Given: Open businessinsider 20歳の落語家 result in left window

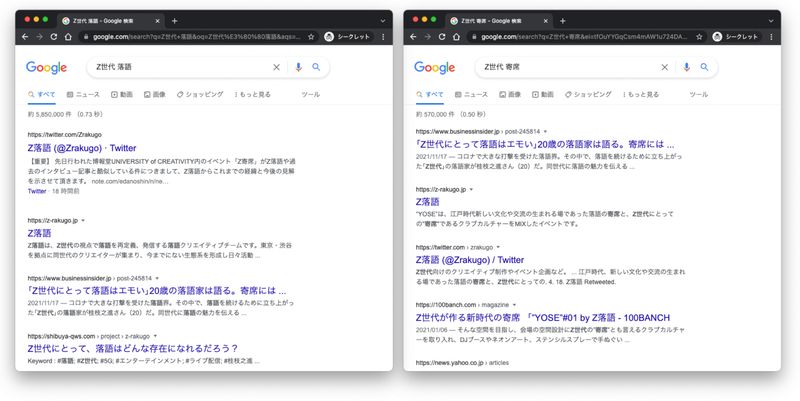Looking at the screenshot, I should click(157, 291).
